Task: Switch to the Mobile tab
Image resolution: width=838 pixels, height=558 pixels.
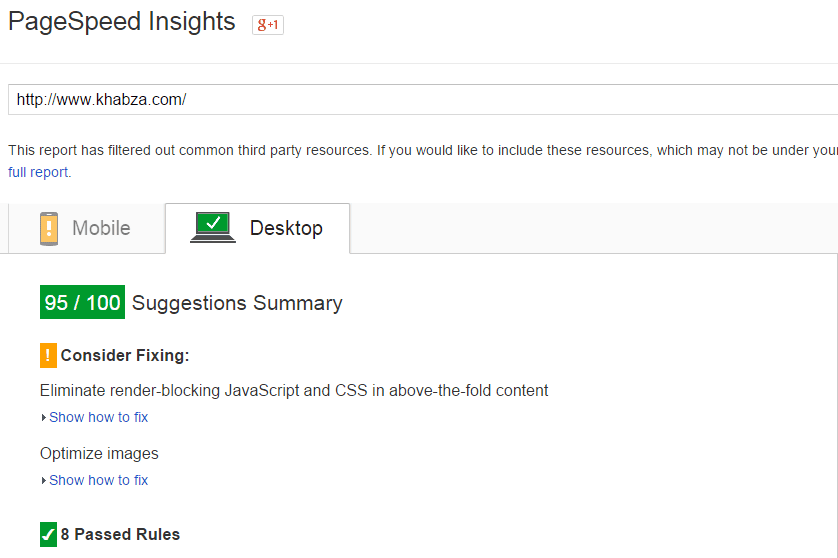Action: [87, 228]
